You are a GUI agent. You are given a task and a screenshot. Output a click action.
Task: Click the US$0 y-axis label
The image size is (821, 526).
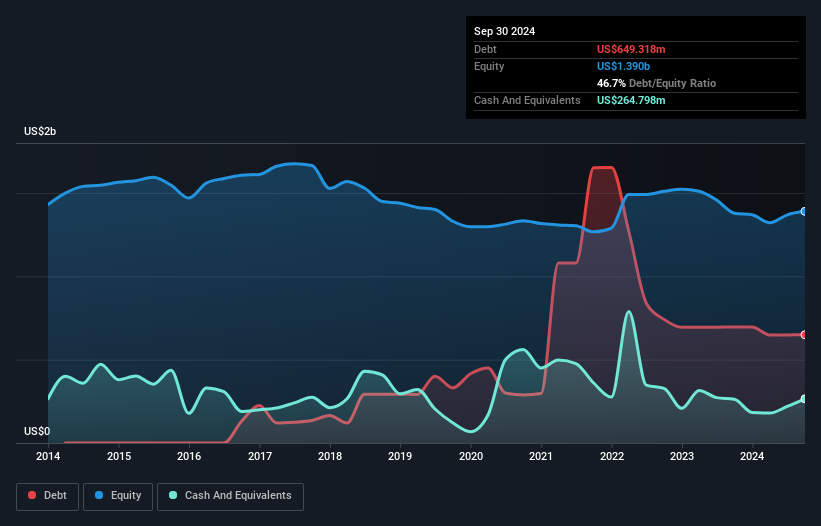pyautogui.click(x=38, y=431)
